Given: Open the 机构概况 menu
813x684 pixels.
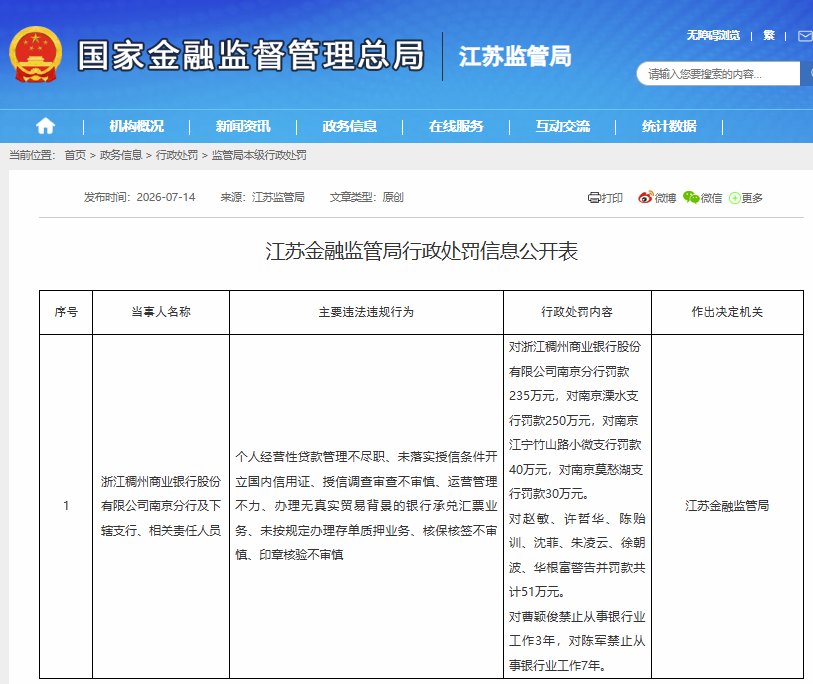Looking at the screenshot, I should pyautogui.click(x=136, y=126).
